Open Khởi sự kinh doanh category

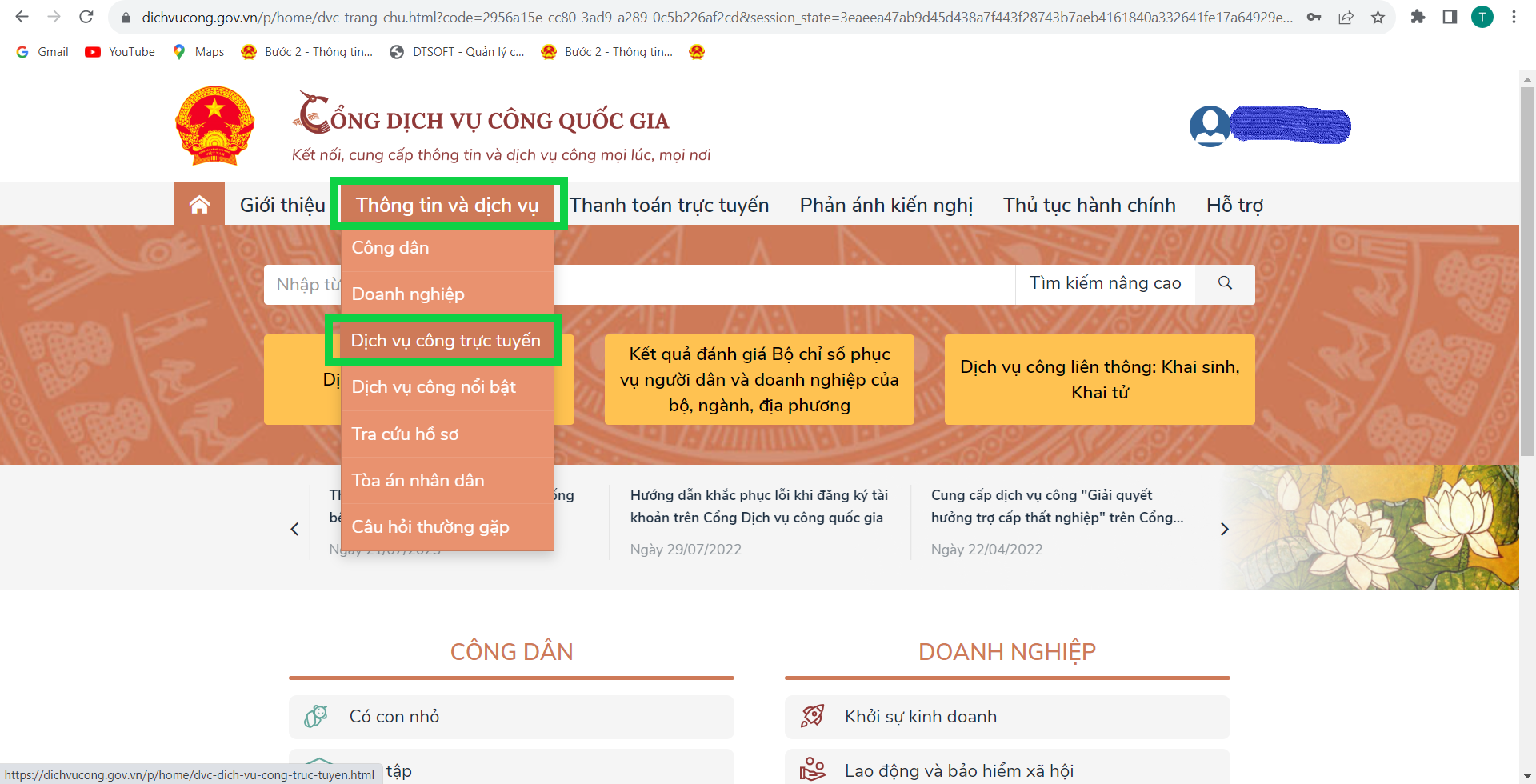click(1007, 717)
